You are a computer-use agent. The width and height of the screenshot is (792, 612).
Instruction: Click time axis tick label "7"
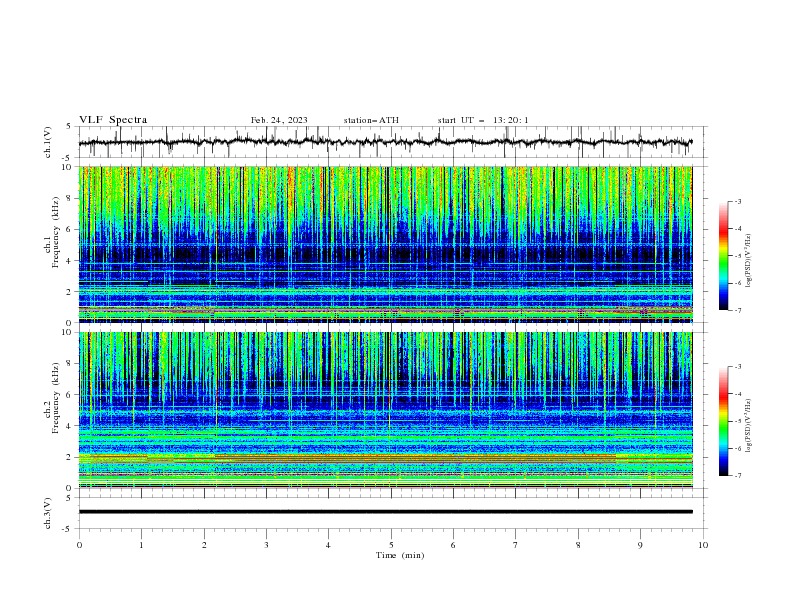tap(516, 545)
